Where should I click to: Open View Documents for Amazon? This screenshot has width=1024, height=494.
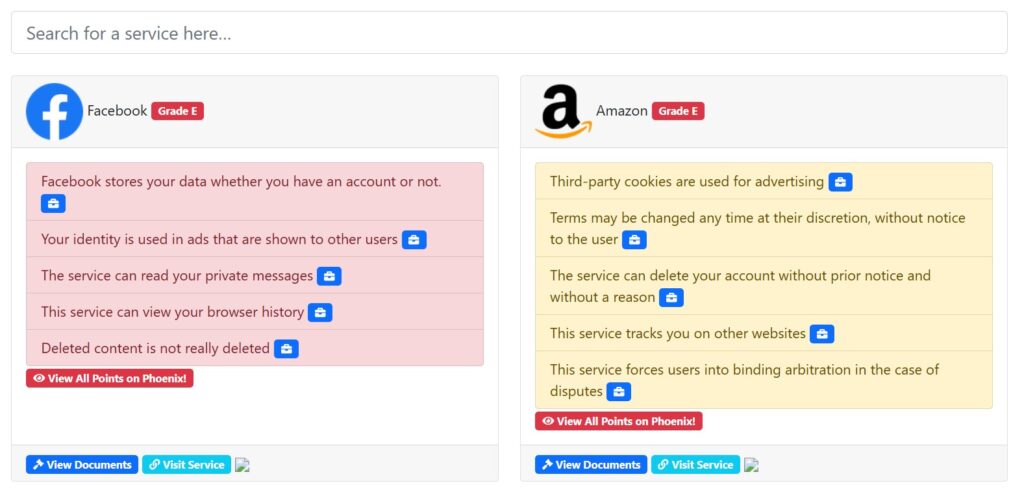click(x=591, y=465)
